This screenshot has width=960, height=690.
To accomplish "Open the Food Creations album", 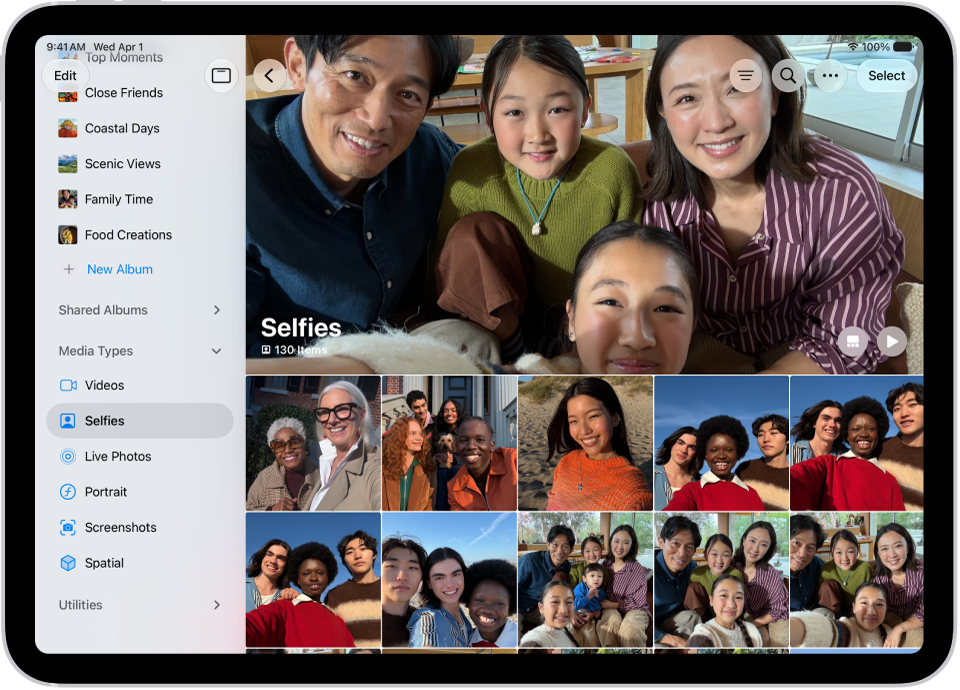I will coord(140,234).
